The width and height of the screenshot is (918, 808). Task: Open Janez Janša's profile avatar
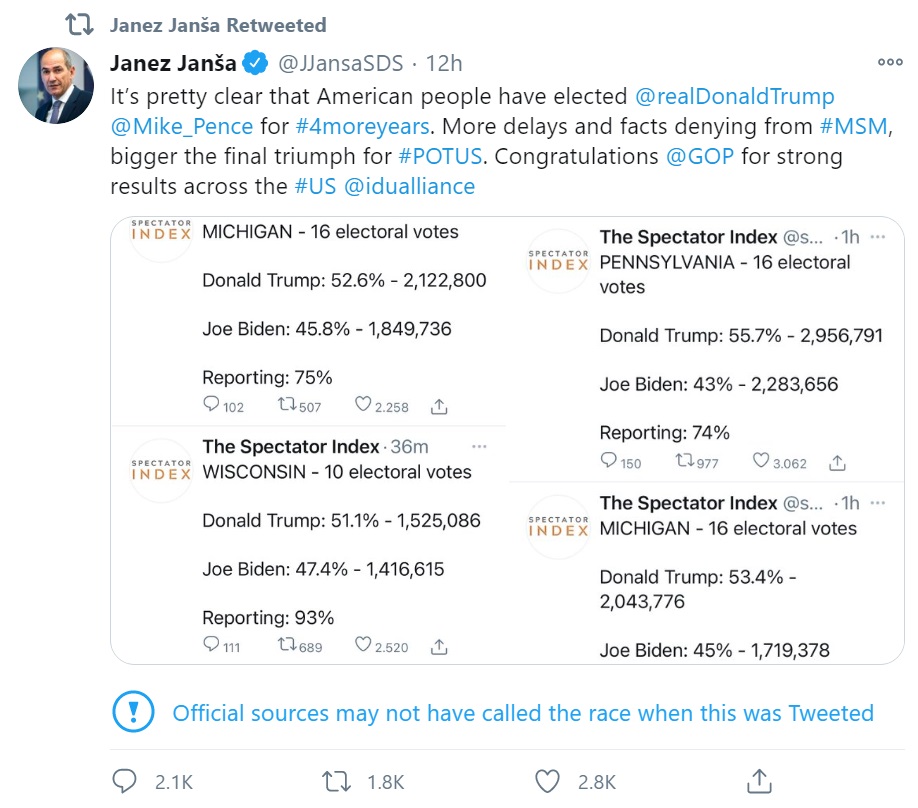pyautogui.click(x=56, y=86)
